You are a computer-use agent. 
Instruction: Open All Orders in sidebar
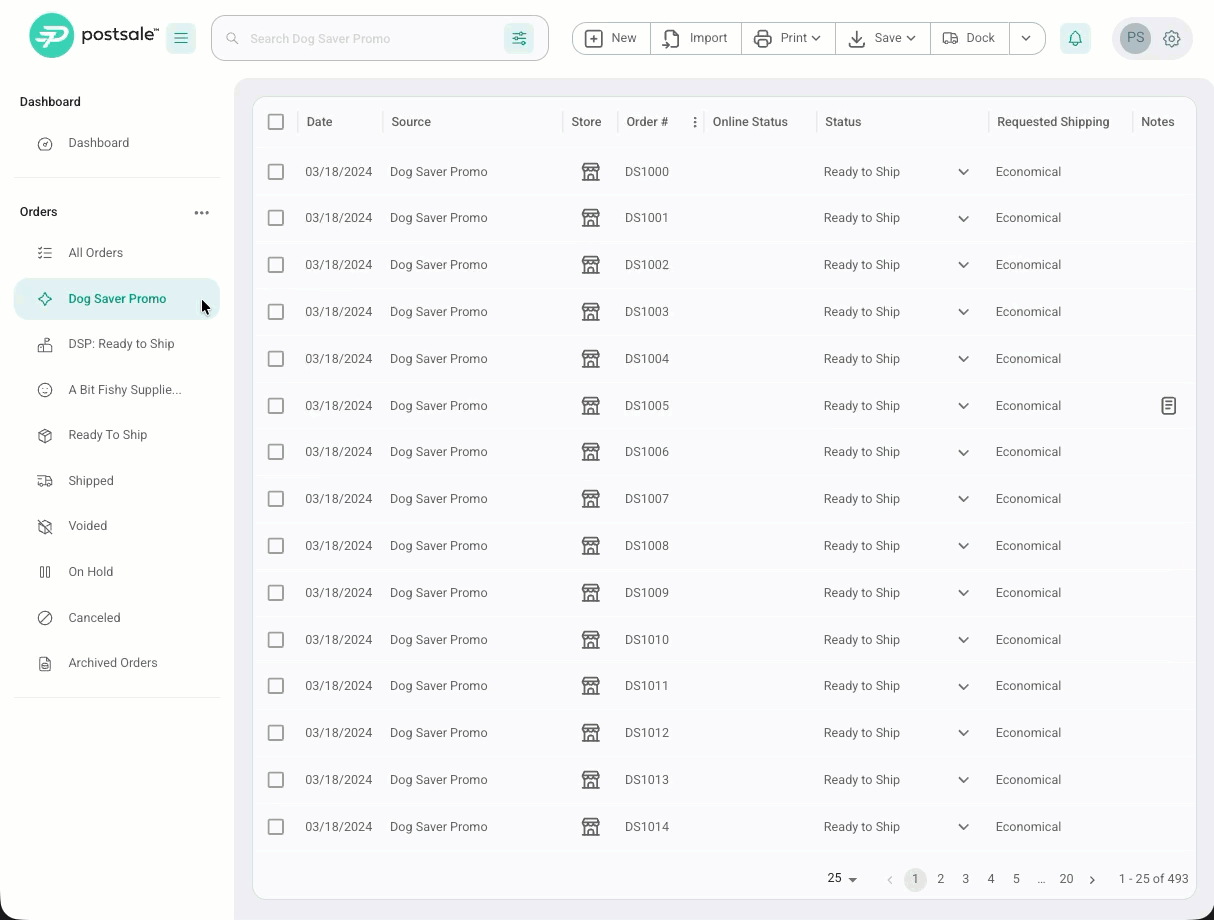[x=116, y=253]
